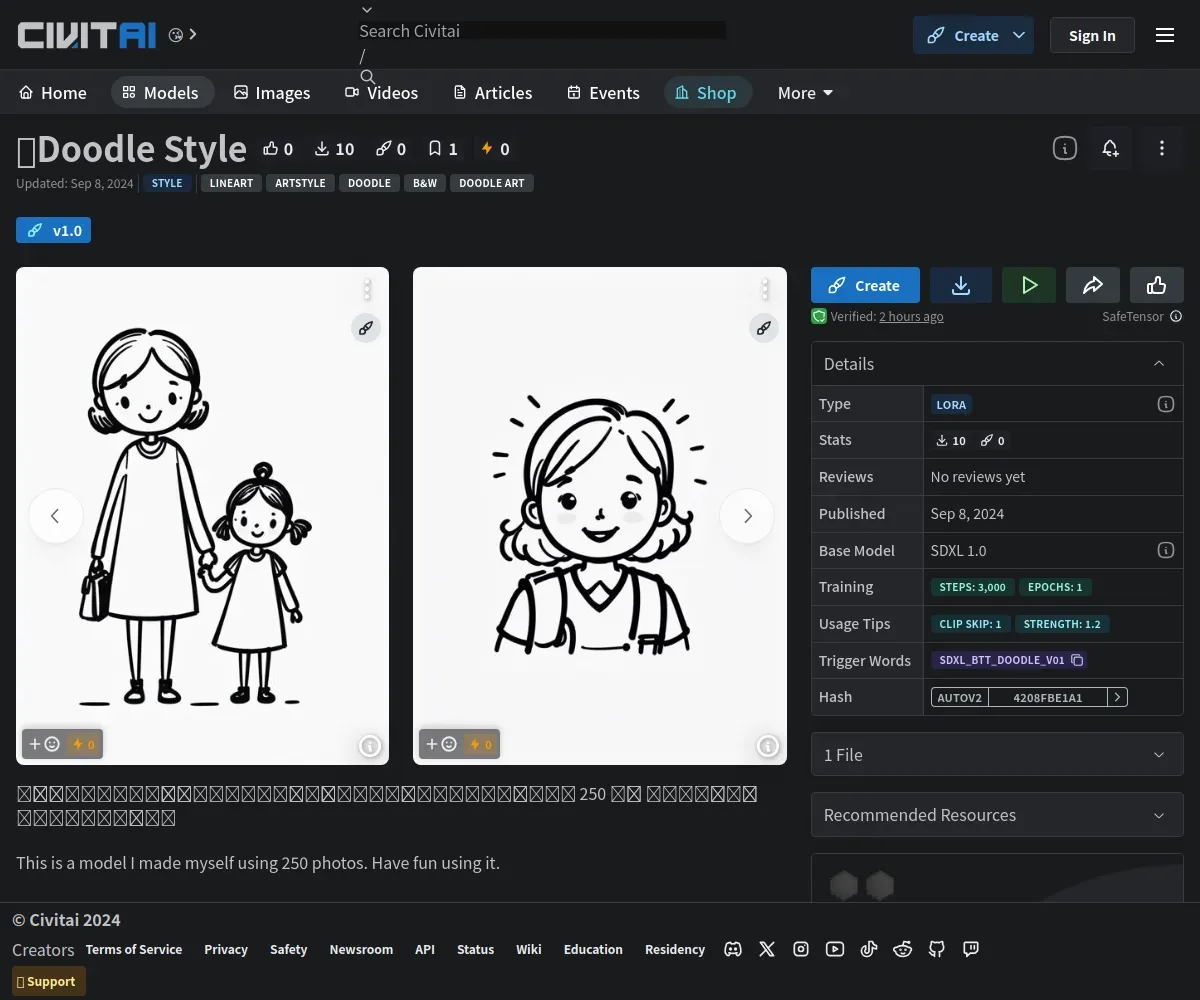
Task: Open the Events tab
Action: (604, 92)
